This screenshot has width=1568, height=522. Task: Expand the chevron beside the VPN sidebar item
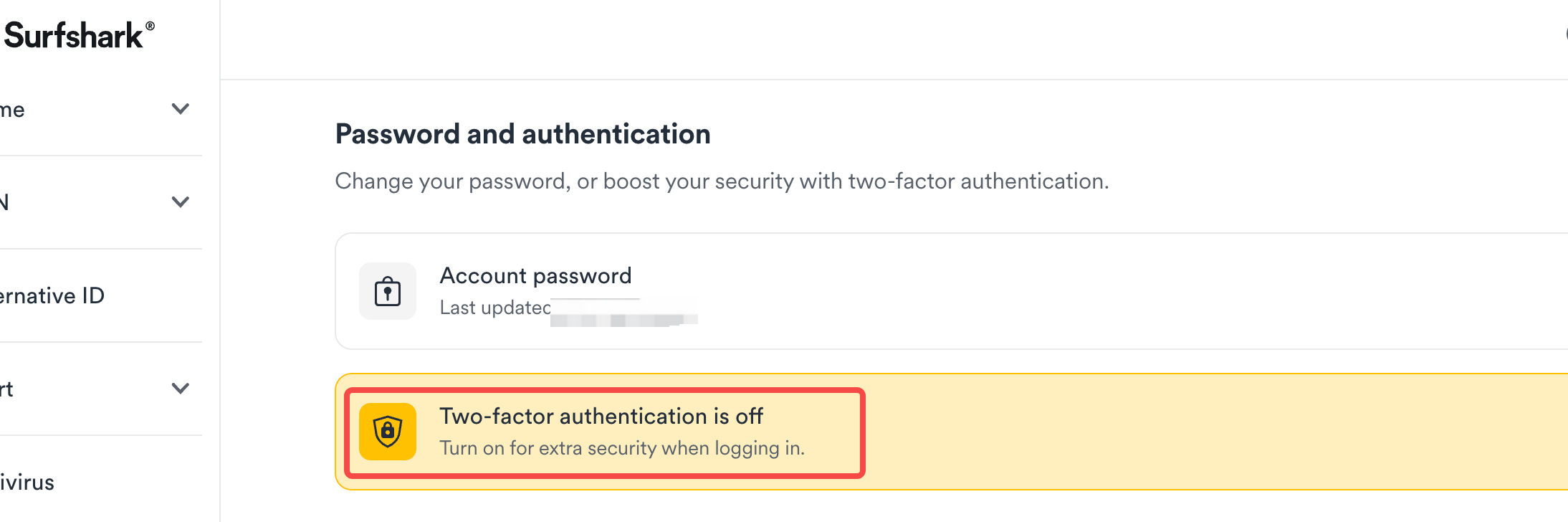[x=181, y=202]
